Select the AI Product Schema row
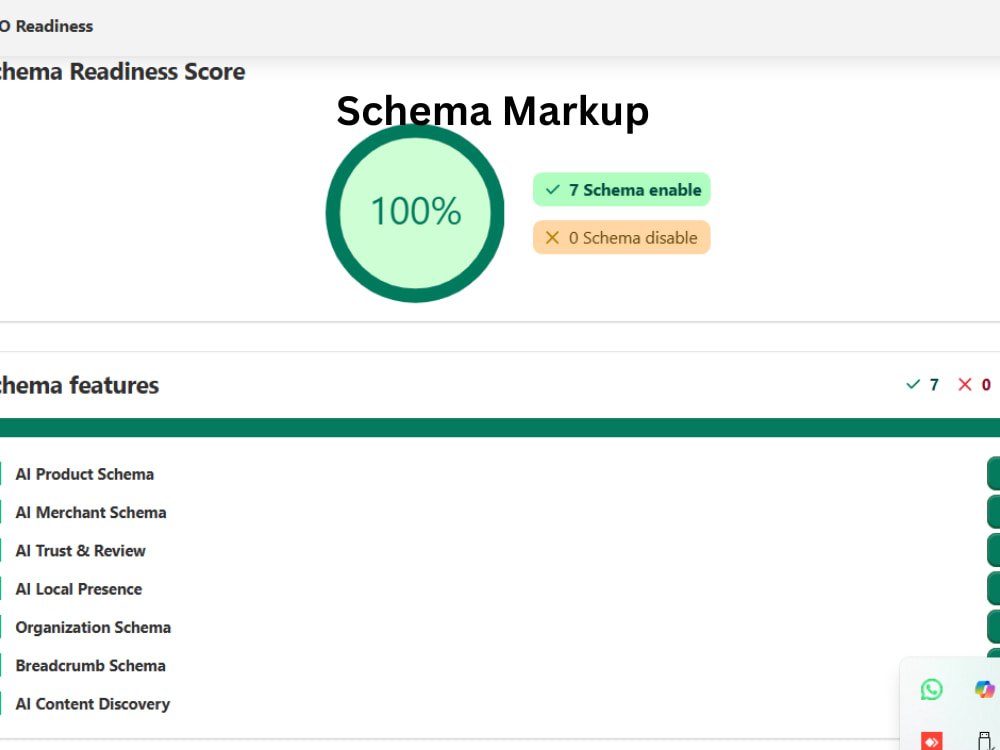Image resolution: width=1000 pixels, height=750 pixels. [500, 474]
